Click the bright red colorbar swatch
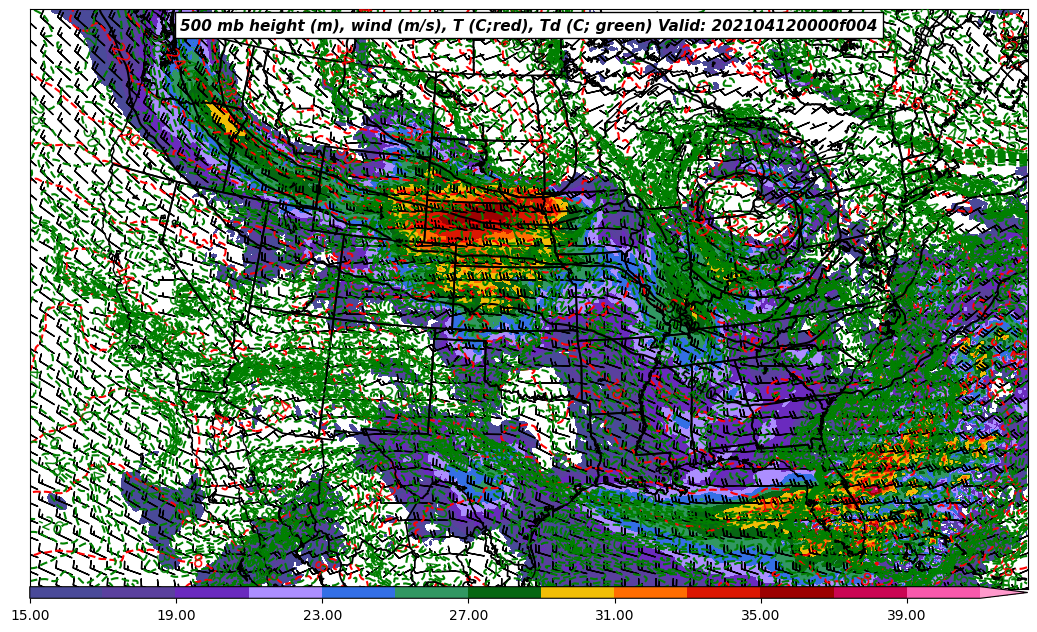Screen dimensions: 1037x632 [723, 592]
